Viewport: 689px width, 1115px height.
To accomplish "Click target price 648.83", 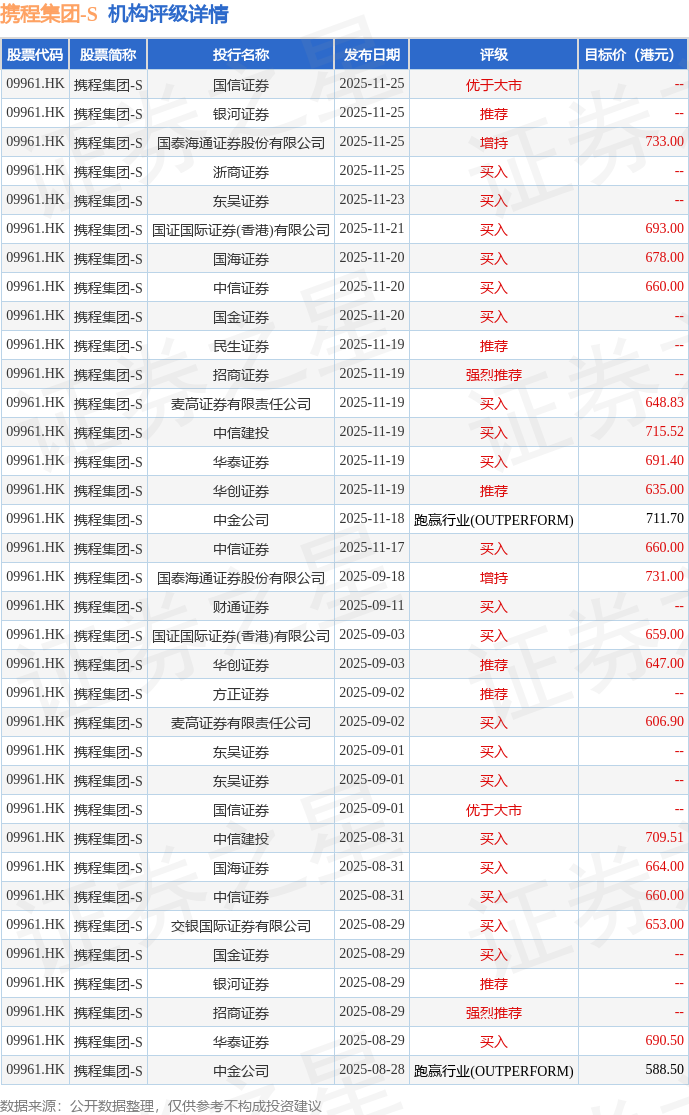I will [x=664, y=402].
